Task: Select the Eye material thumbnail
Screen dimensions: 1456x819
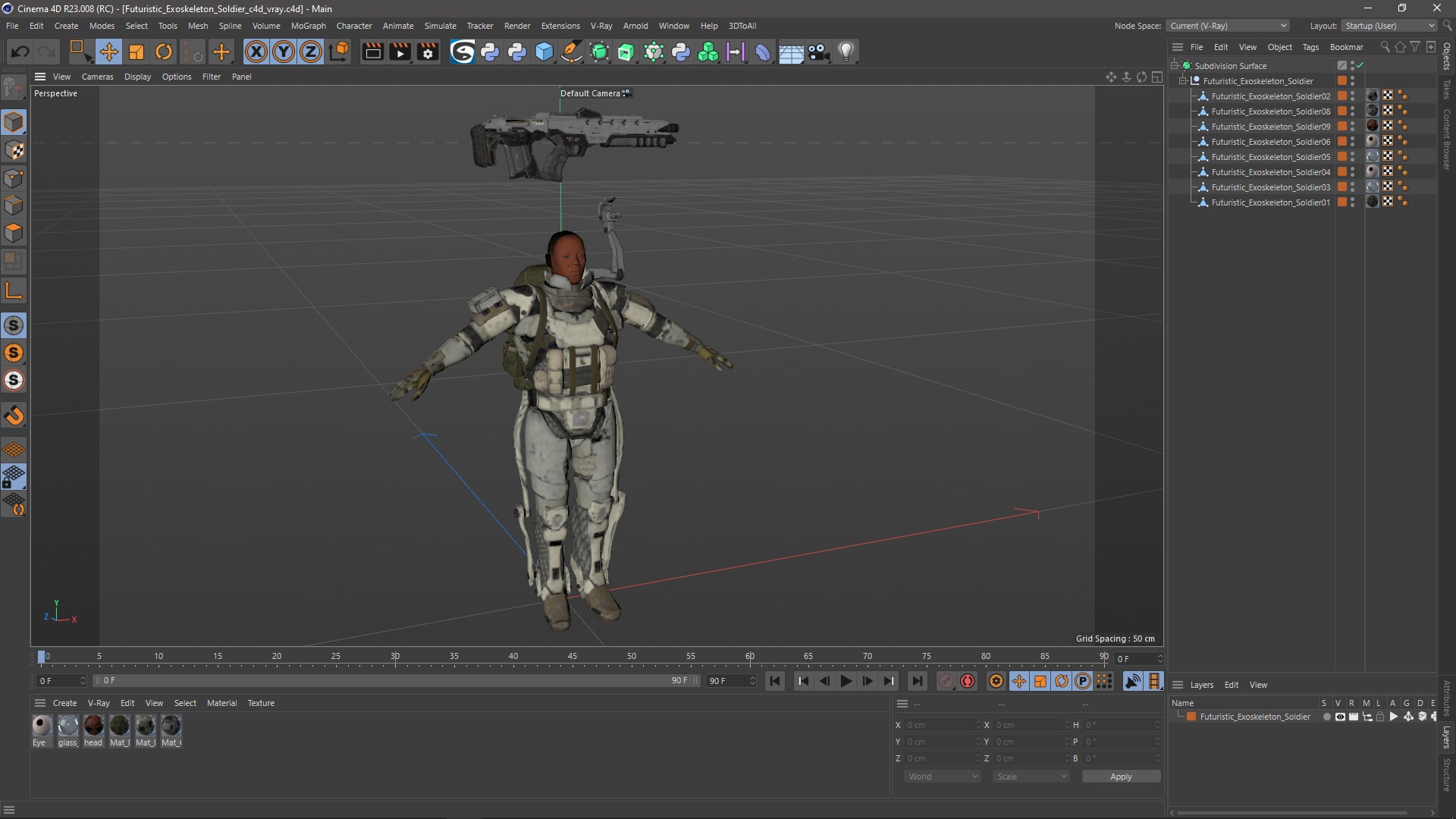Action: pos(42,726)
